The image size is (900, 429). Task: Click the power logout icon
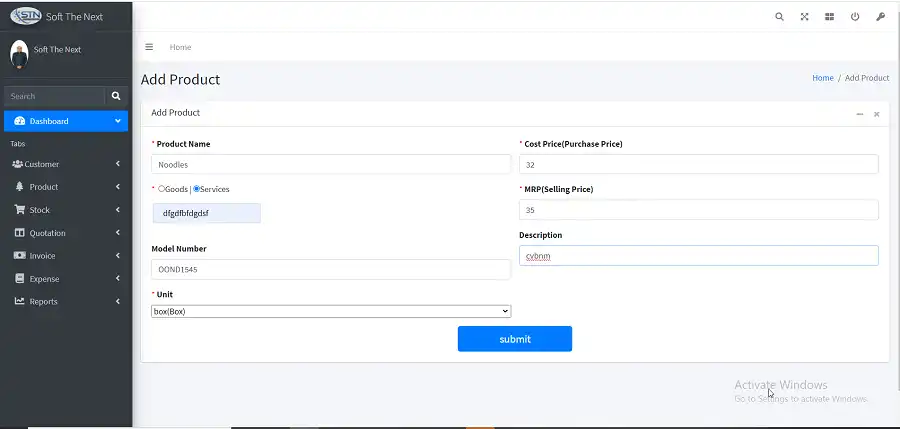855,17
